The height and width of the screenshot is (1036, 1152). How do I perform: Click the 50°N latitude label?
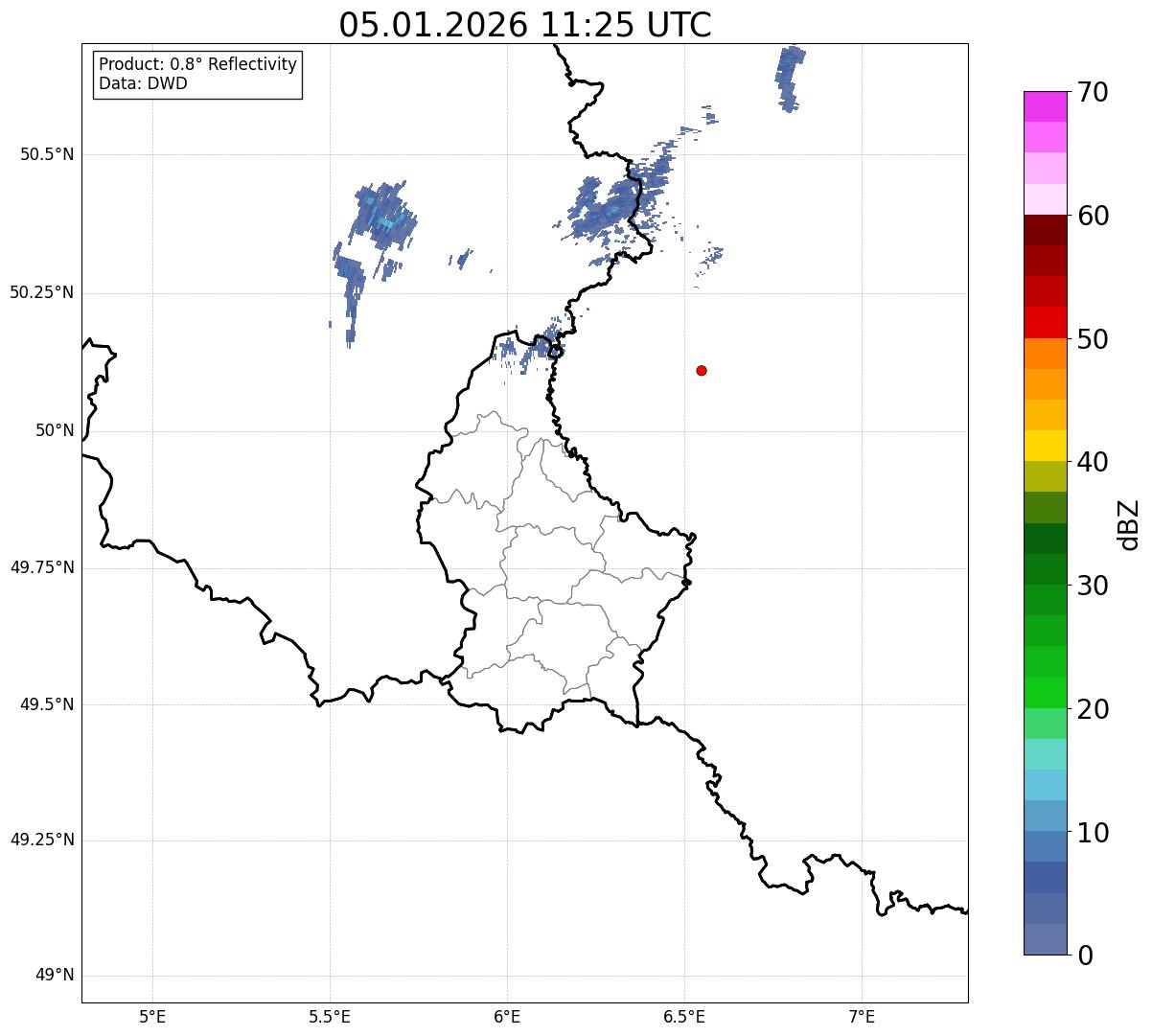55,430
